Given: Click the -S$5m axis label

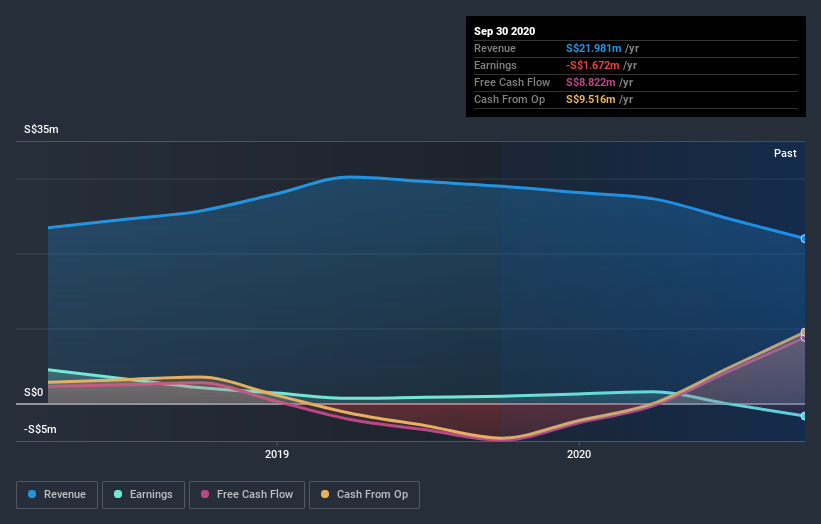Looking at the screenshot, I should (x=40, y=429).
